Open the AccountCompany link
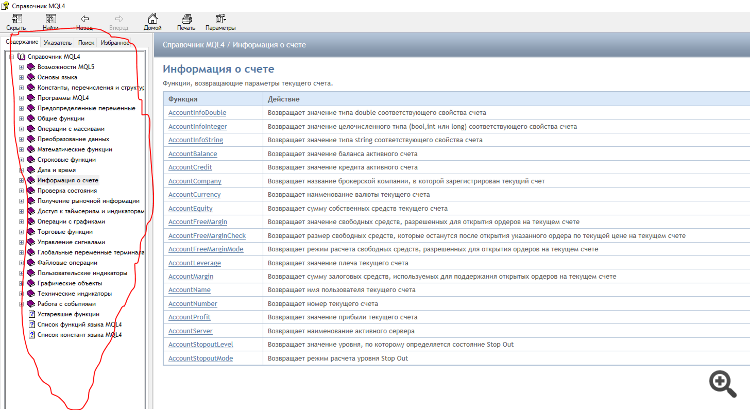750x410 pixels. (195, 181)
